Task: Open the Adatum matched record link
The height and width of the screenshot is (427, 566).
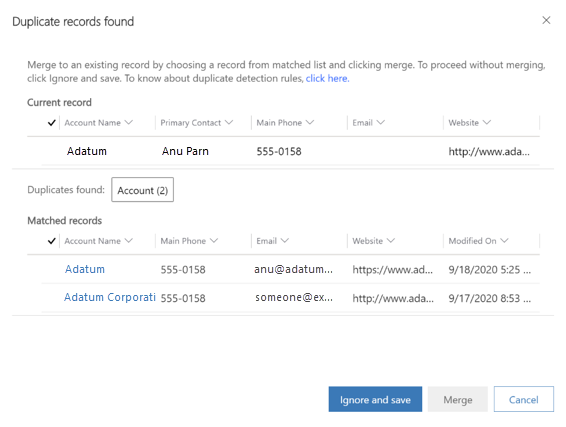Action: (x=85, y=269)
